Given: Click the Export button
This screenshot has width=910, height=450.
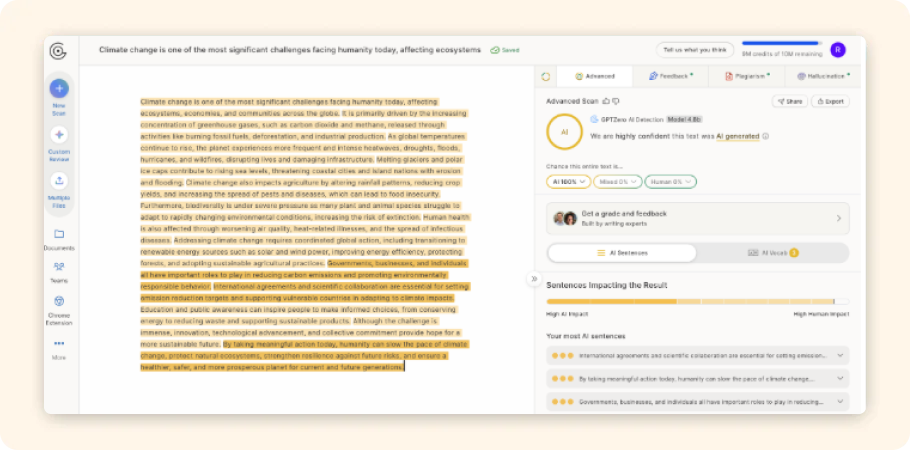Looking at the screenshot, I should [830, 102].
